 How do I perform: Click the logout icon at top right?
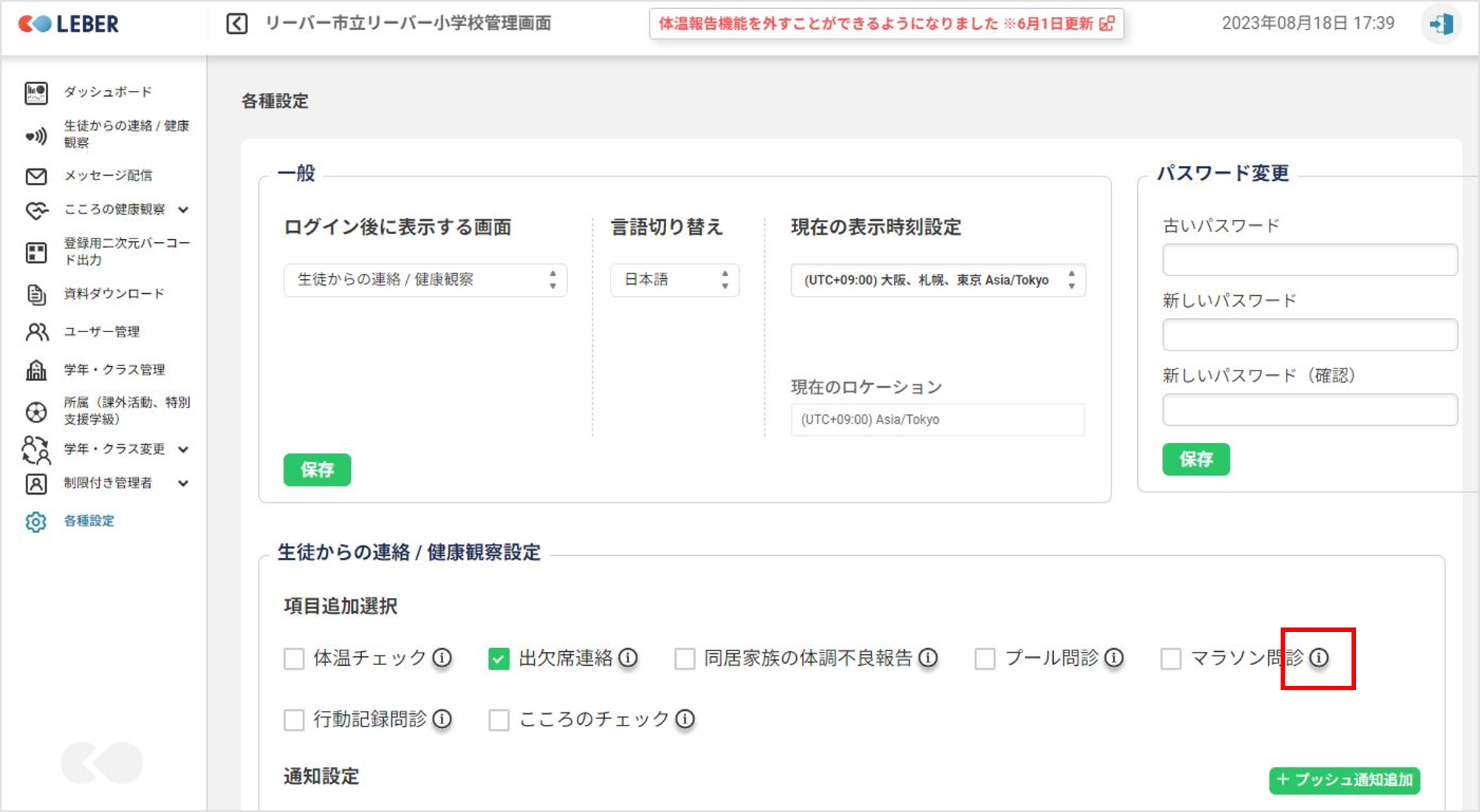tap(1440, 24)
